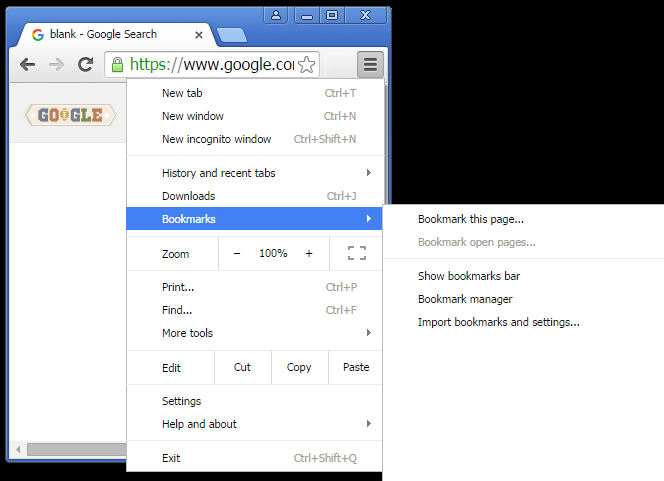Viewport: 664px width, 481px height.
Task: Click the horizontal scrollbar left arrow
Action: (x=18, y=449)
